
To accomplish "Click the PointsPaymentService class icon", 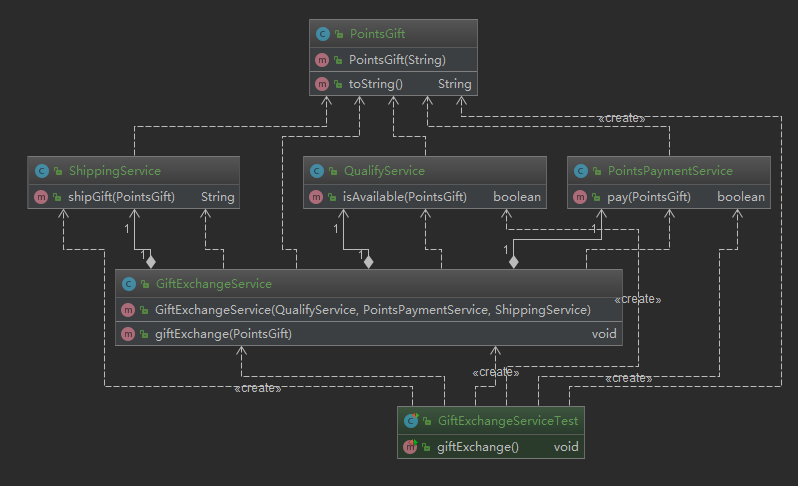I will pos(581,171).
